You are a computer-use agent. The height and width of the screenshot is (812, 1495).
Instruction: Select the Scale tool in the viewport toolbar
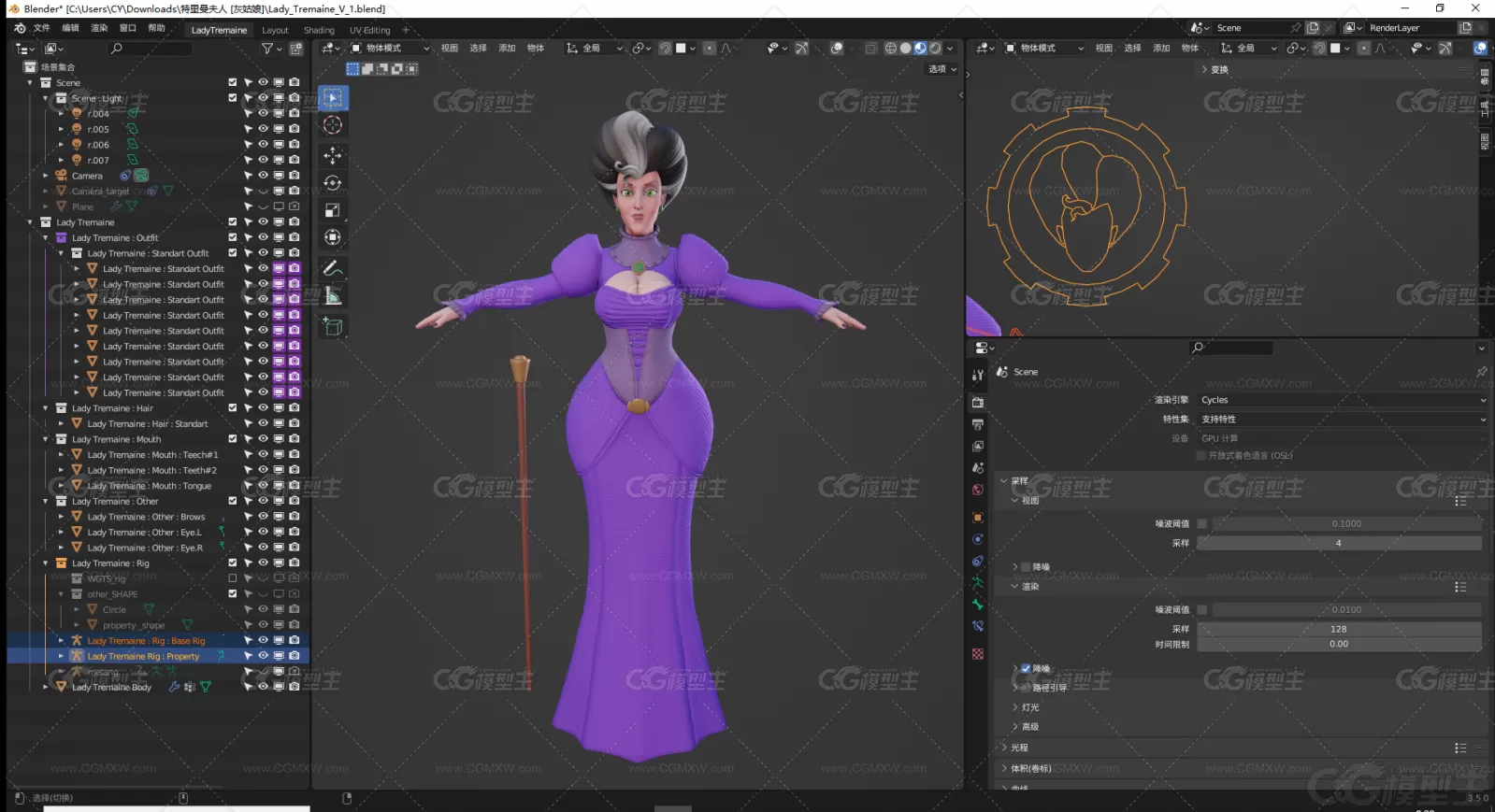333,210
